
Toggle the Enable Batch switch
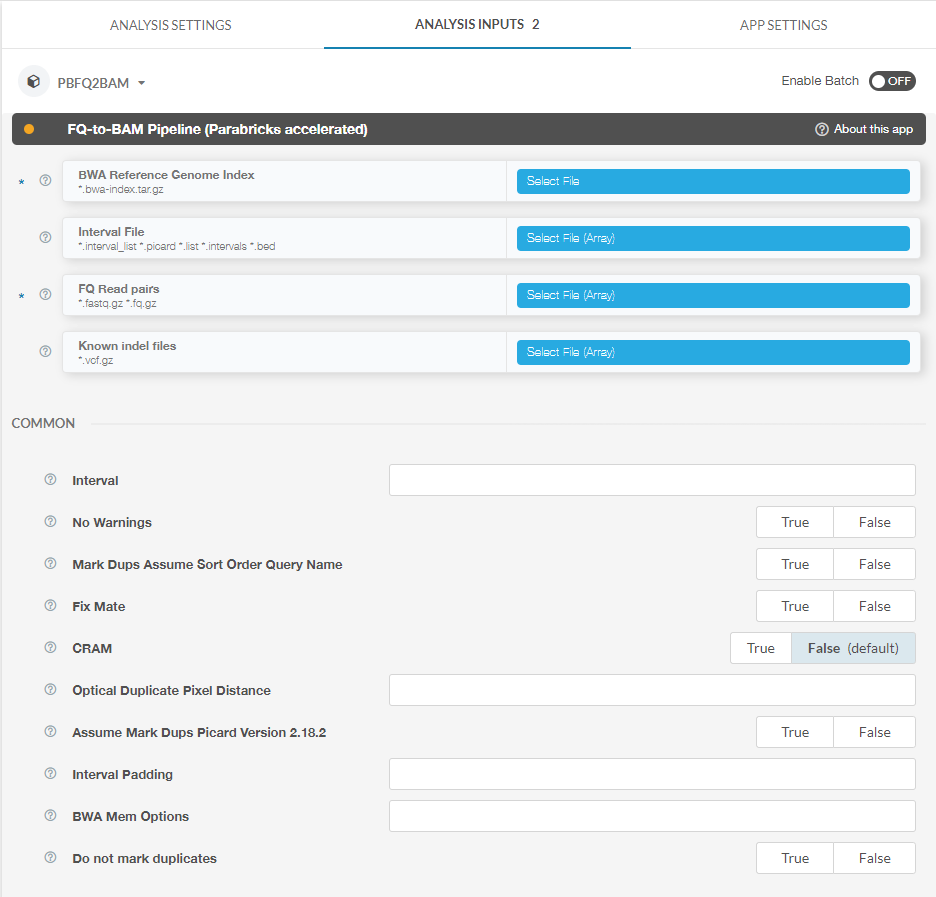[x=891, y=81]
